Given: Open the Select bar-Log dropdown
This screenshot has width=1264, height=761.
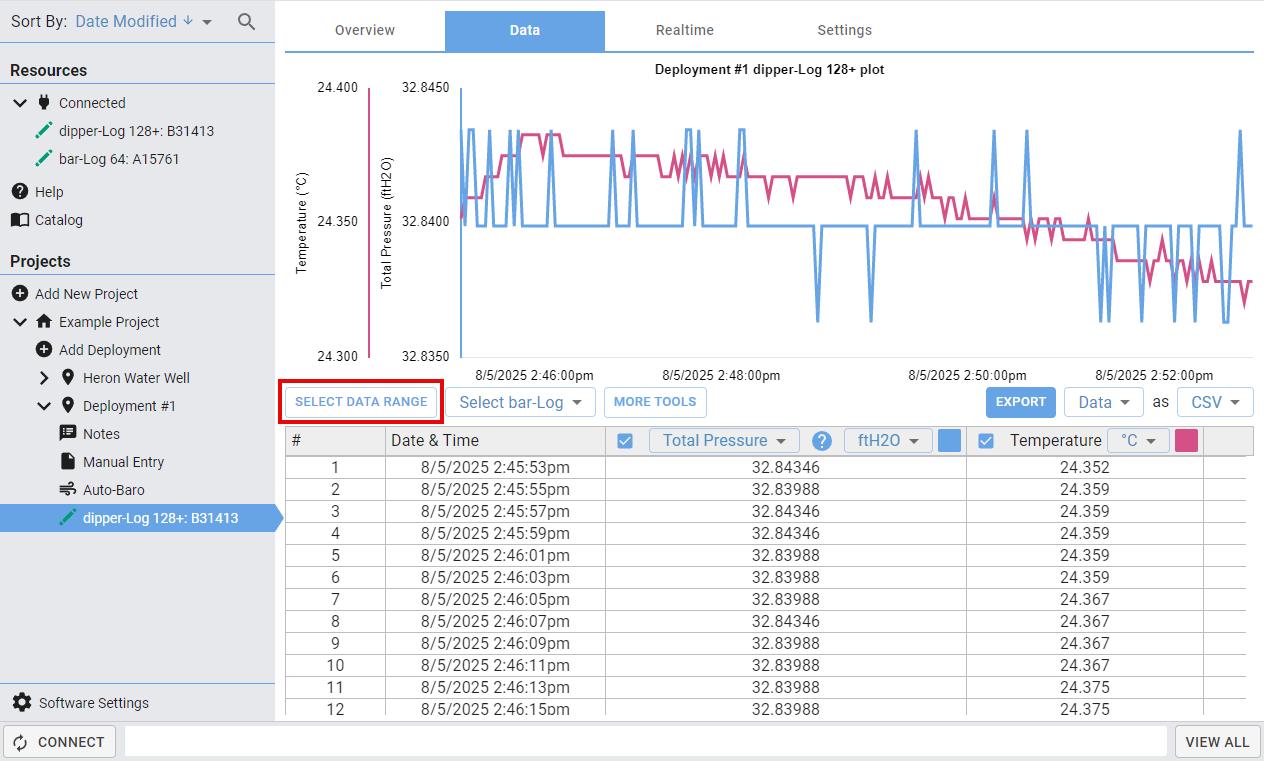Looking at the screenshot, I should 520,402.
